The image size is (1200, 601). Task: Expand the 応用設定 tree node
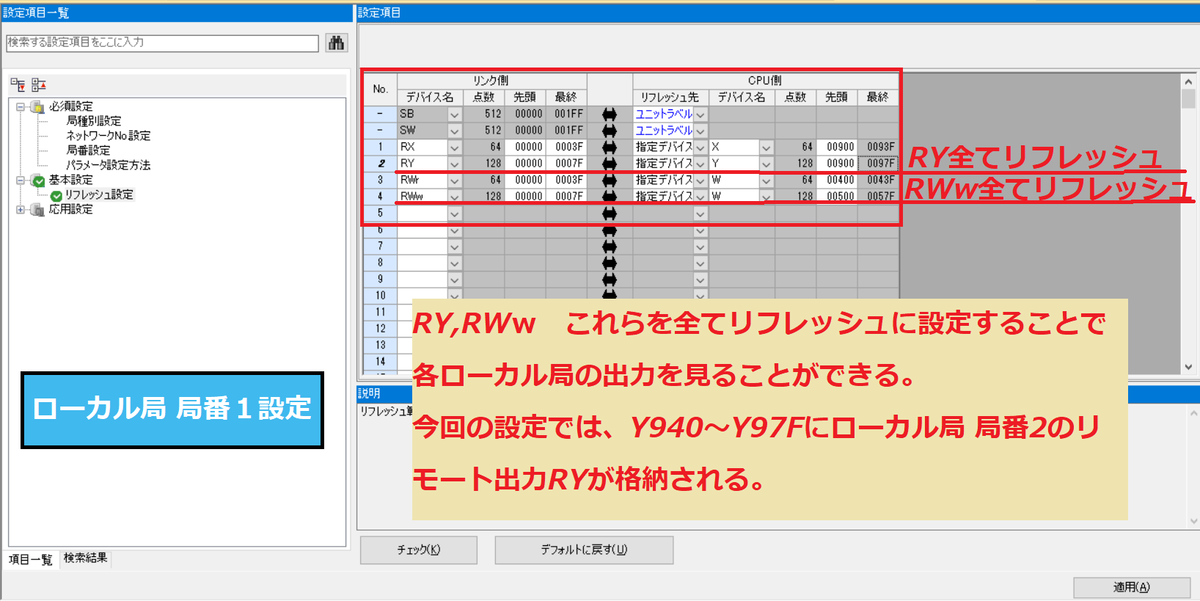pos(21,208)
